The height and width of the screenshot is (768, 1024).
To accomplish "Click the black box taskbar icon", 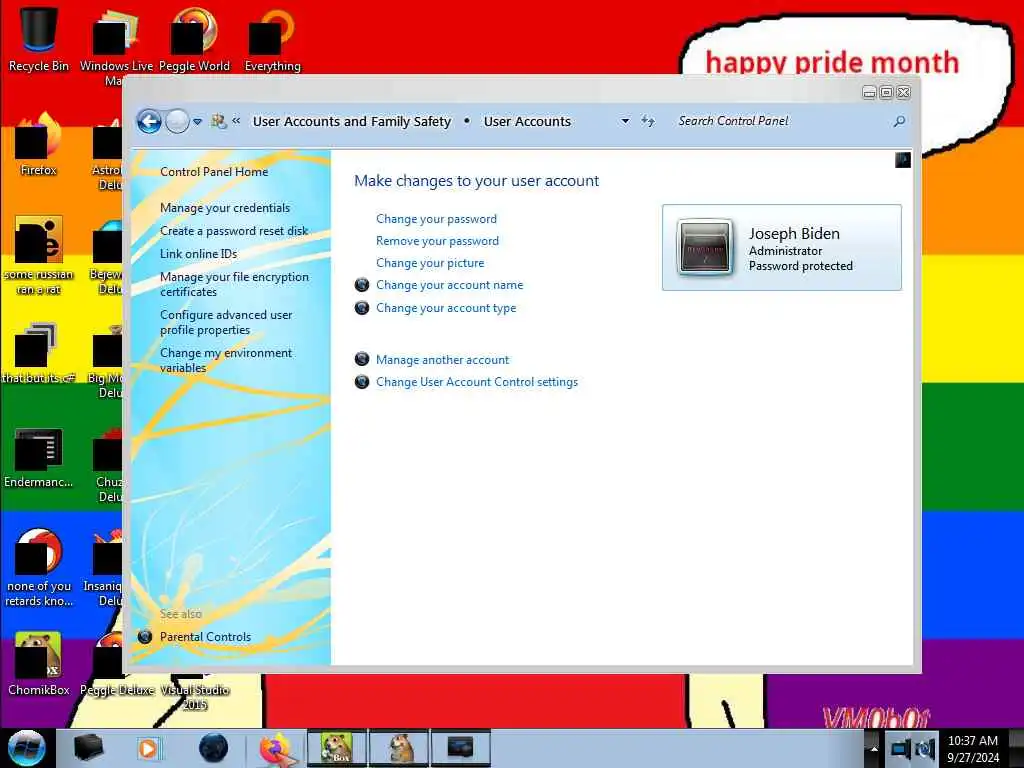I will point(88,748).
